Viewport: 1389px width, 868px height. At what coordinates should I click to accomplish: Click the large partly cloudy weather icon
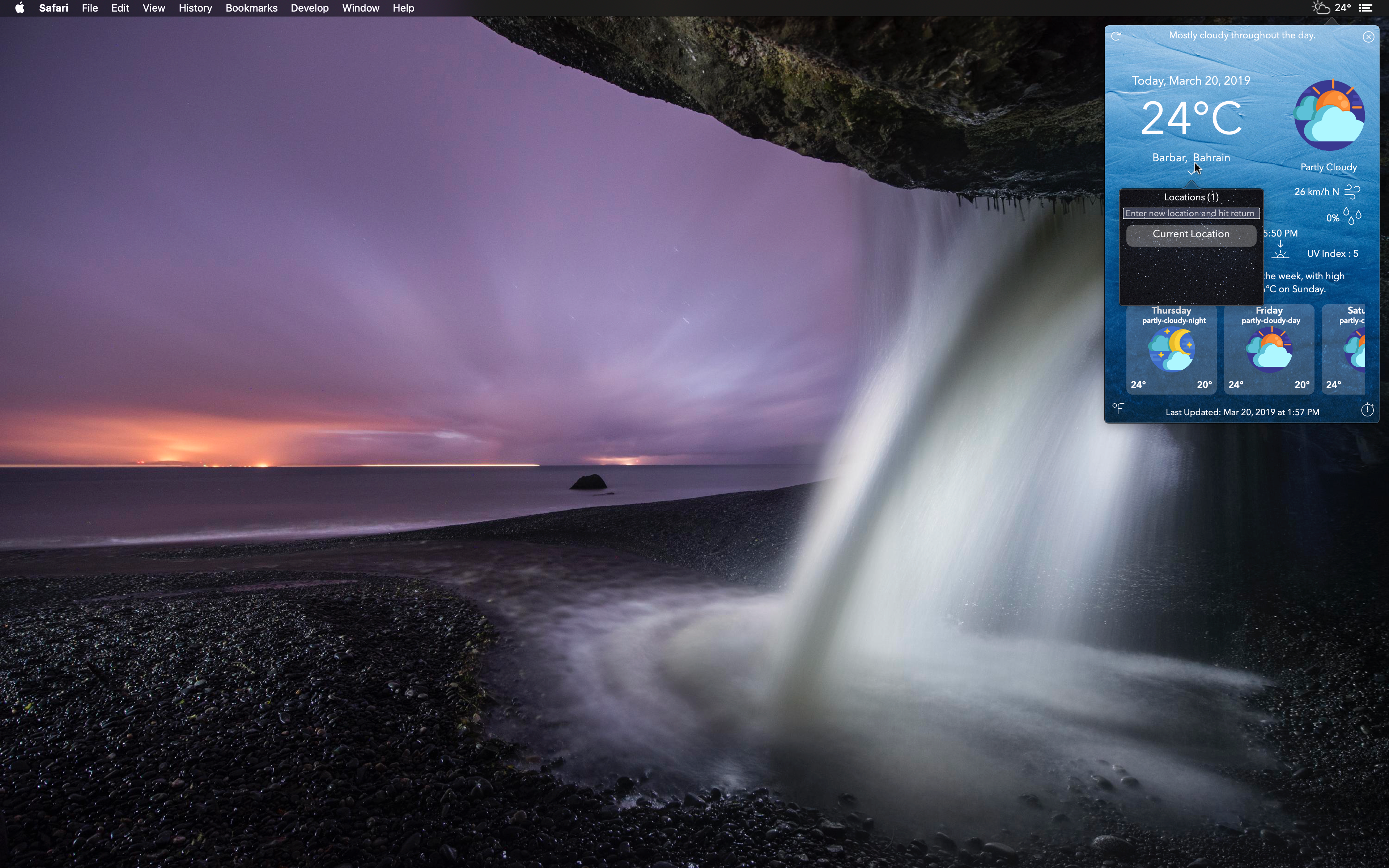[1329, 115]
